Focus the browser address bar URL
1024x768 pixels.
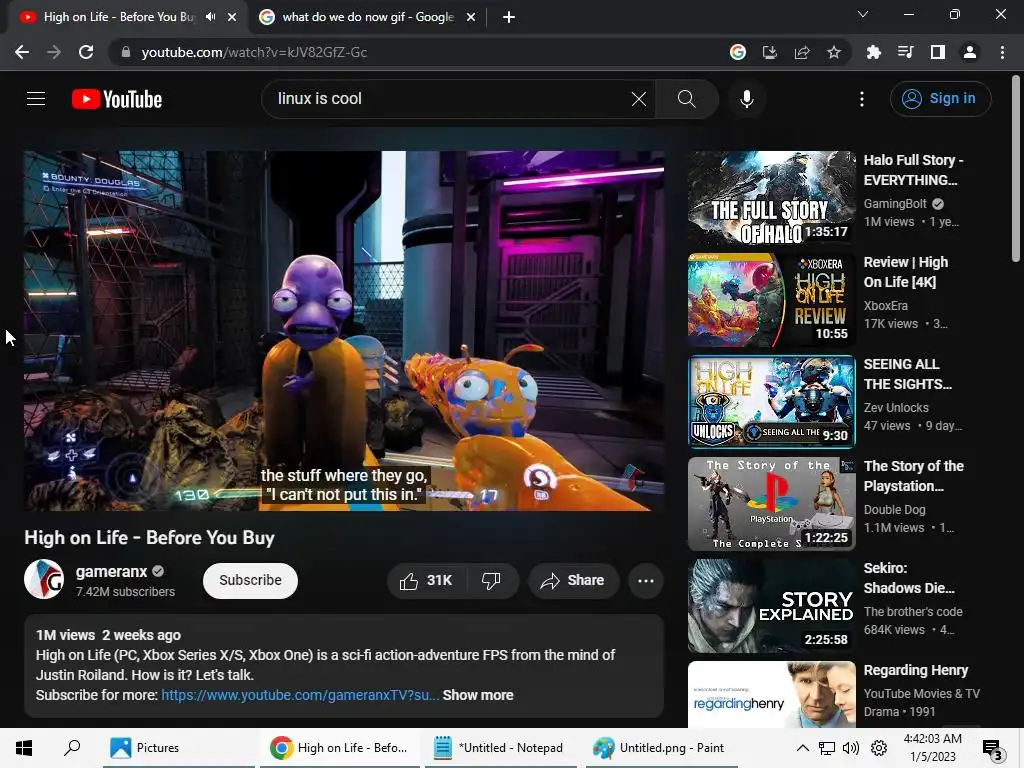pyautogui.click(x=254, y=52)
